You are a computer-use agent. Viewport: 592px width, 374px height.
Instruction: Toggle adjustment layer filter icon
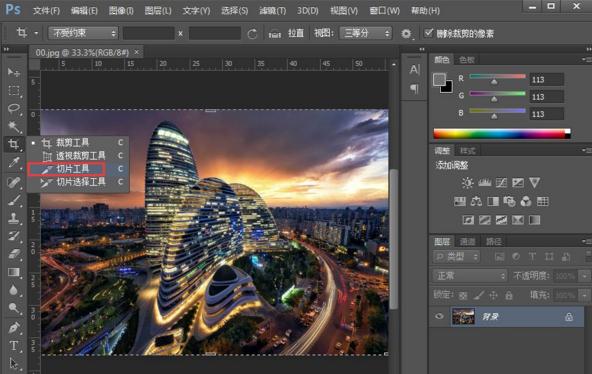coord(516,257)
